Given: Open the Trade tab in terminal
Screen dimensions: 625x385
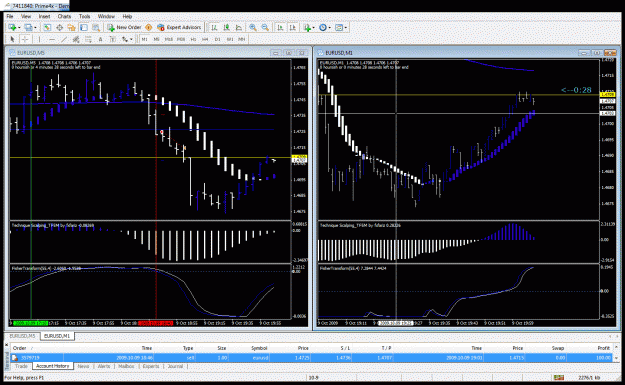Looking at the screenshot, I should tap(22, 366).
